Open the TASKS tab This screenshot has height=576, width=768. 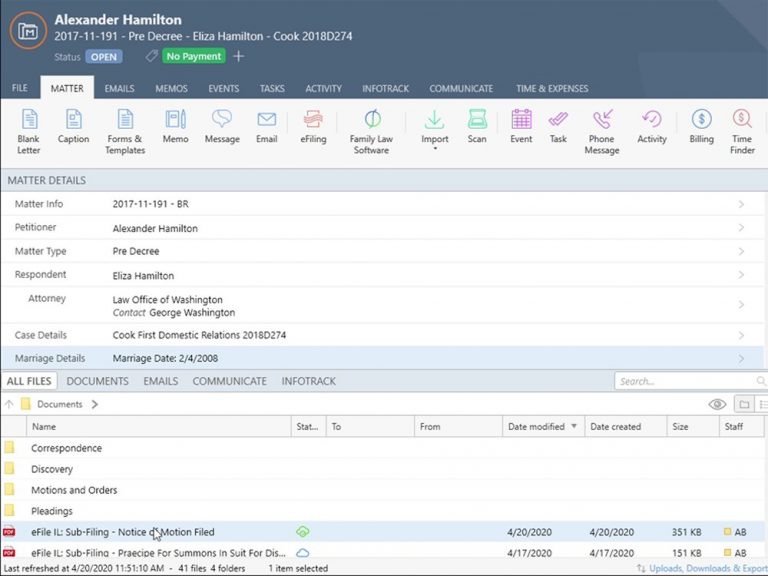click(272, 89)
